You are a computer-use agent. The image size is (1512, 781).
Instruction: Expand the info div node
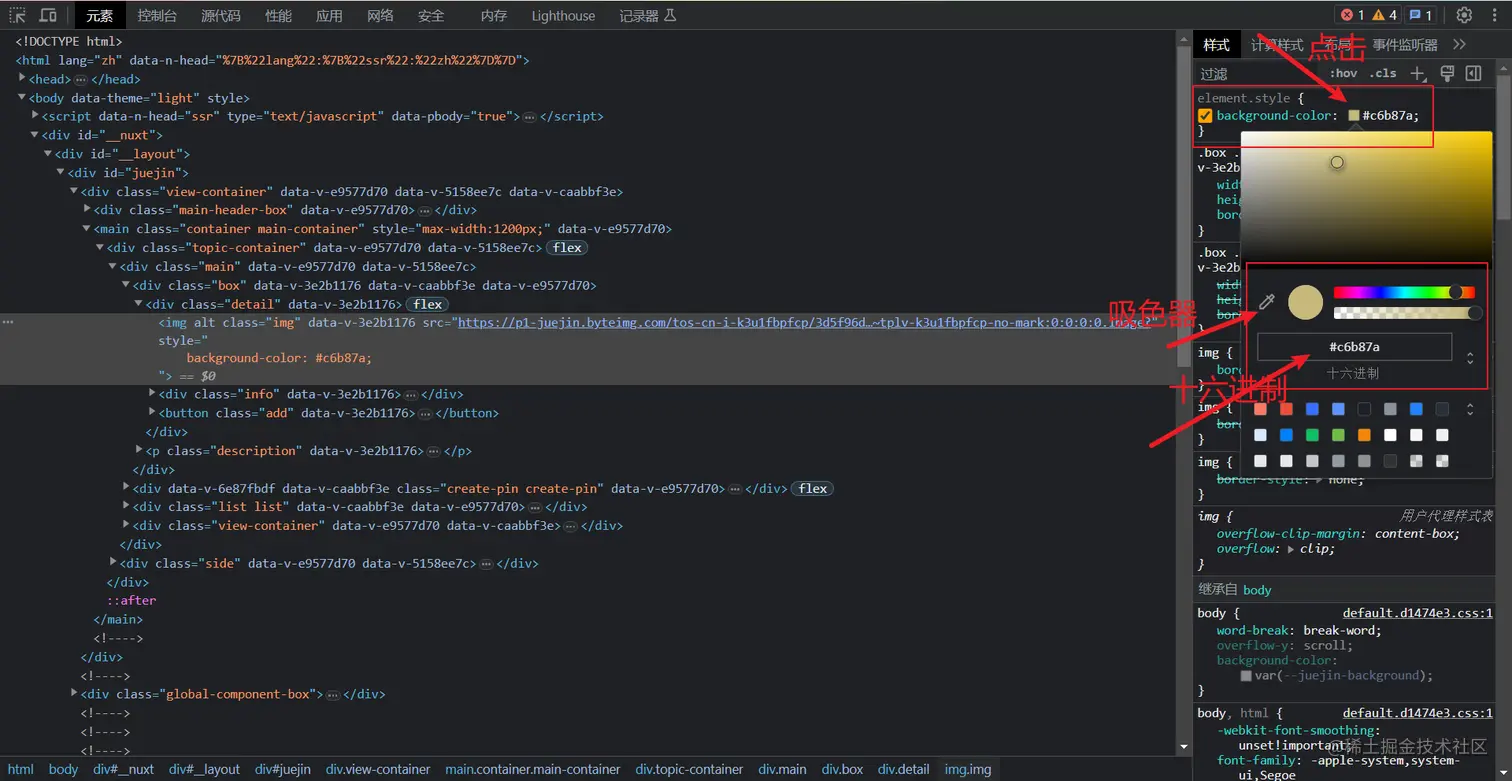[x=152, y=394]
